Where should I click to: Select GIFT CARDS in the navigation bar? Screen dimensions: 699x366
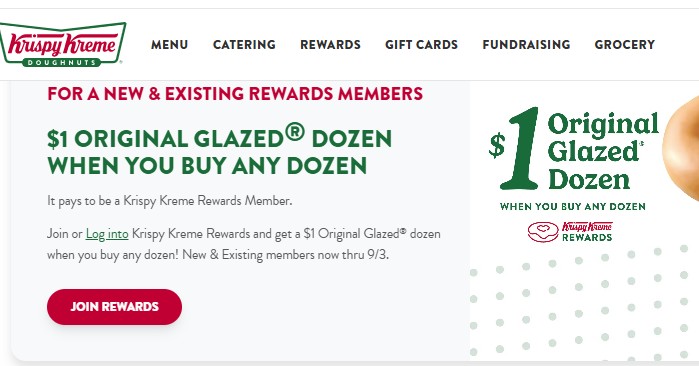click(421, 45)
